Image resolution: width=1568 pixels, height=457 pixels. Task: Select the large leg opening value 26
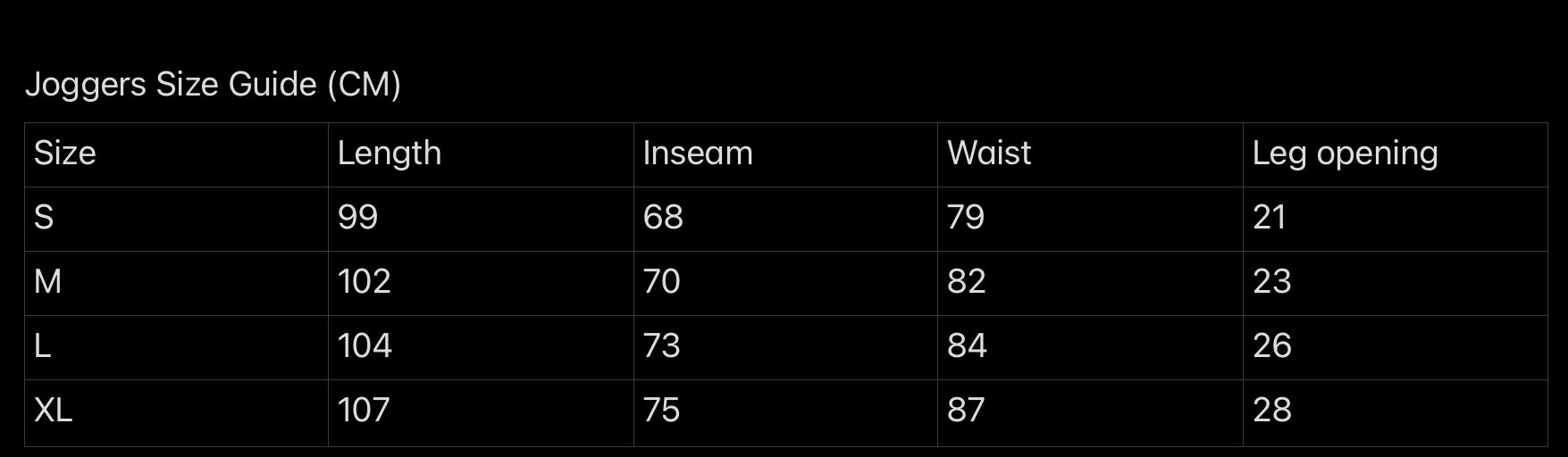1272,346
